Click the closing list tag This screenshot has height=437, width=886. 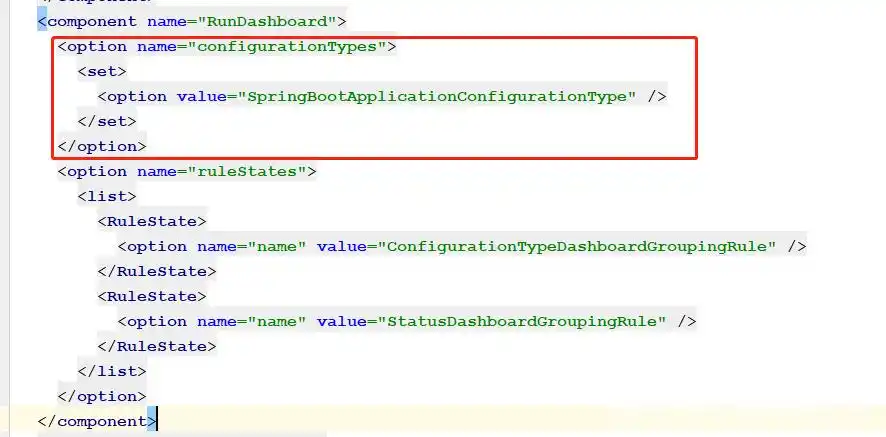(112, 371)
